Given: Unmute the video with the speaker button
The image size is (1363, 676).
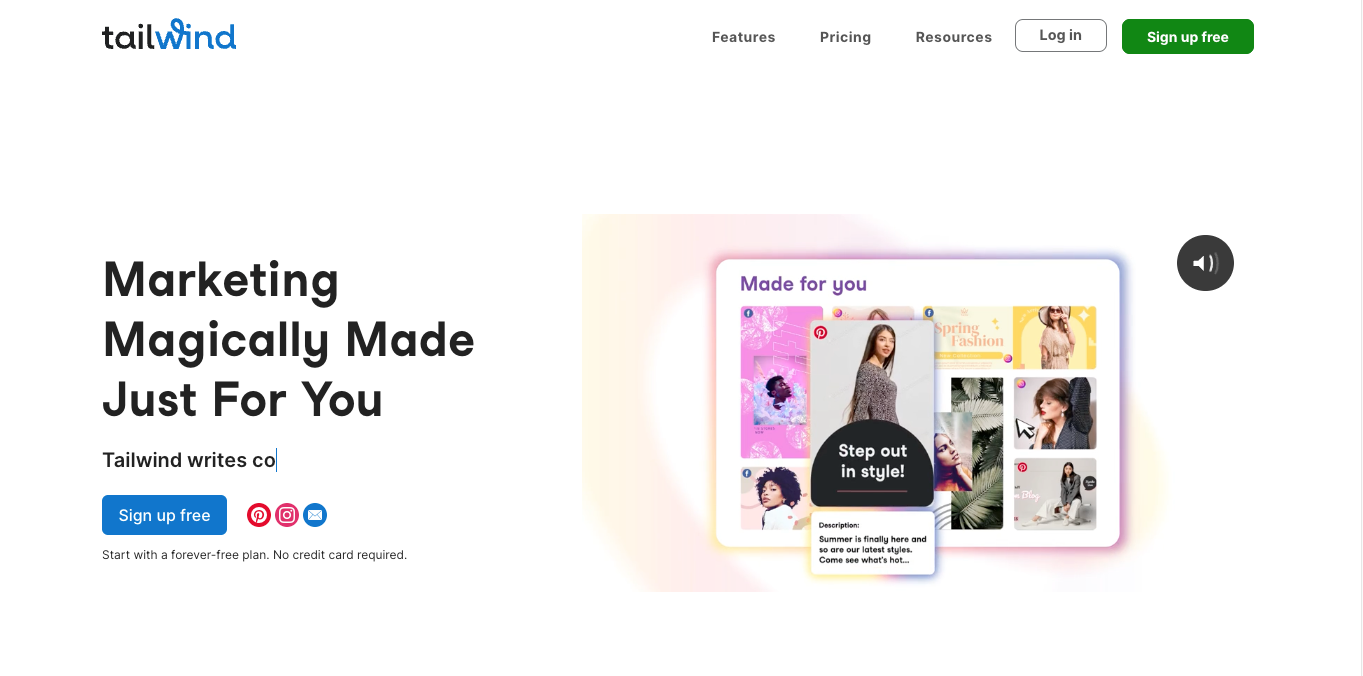Looking at the screenshot, I should pos(1205,263).
